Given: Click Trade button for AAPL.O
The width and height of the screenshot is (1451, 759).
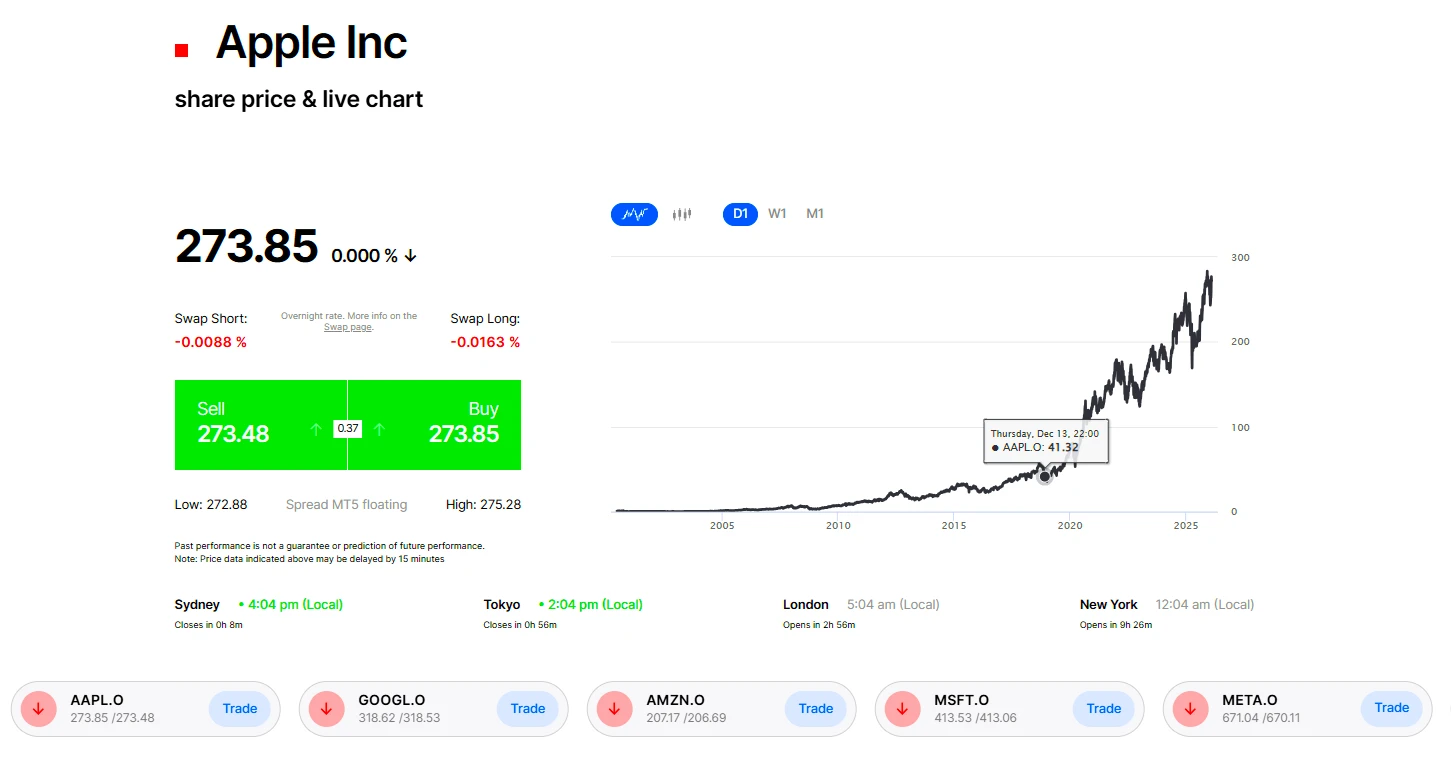Looking at the screenshot, I should (x=240, y=709).
